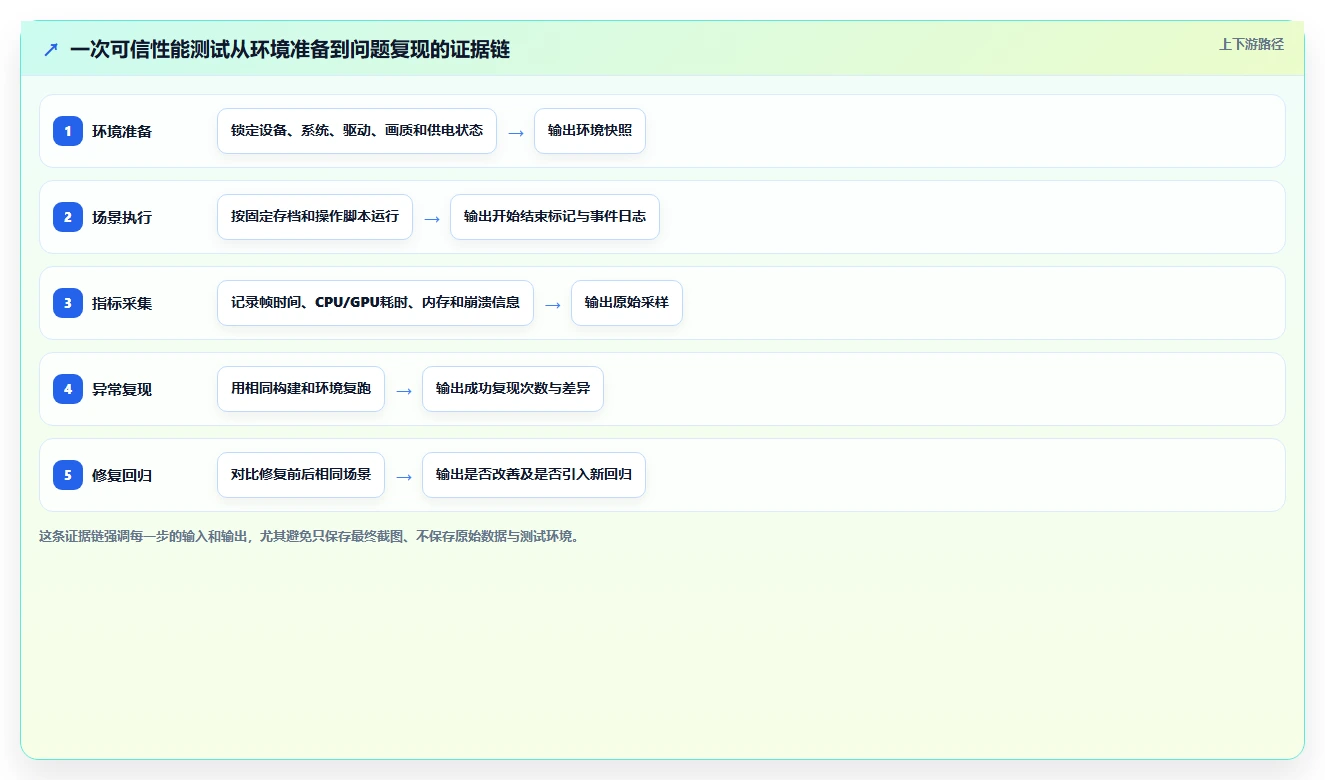Click the arrow before 输出环境快照
The height and width of the screenshot is (780, 1325).
tap(516, 132)
